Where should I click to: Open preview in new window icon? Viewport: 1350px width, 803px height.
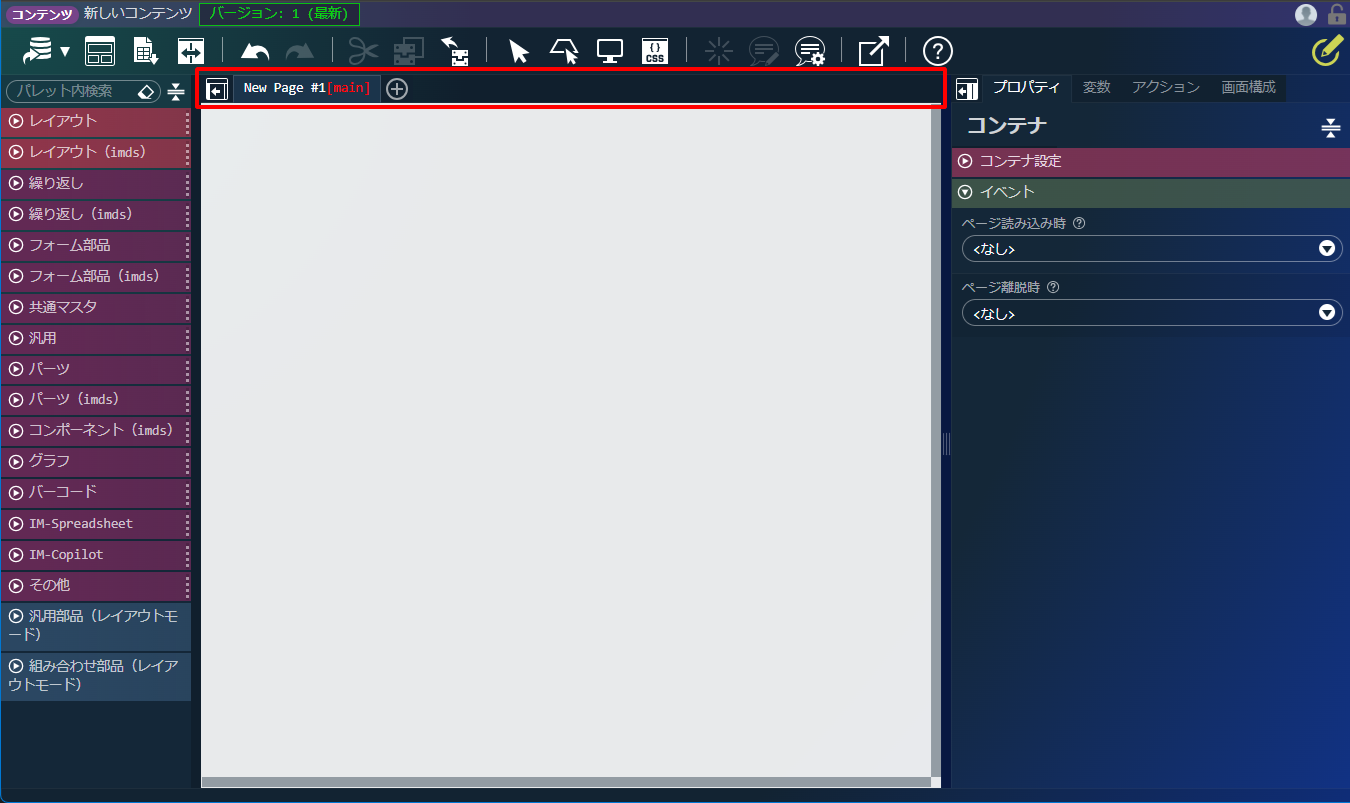click(x=873, y=52)
